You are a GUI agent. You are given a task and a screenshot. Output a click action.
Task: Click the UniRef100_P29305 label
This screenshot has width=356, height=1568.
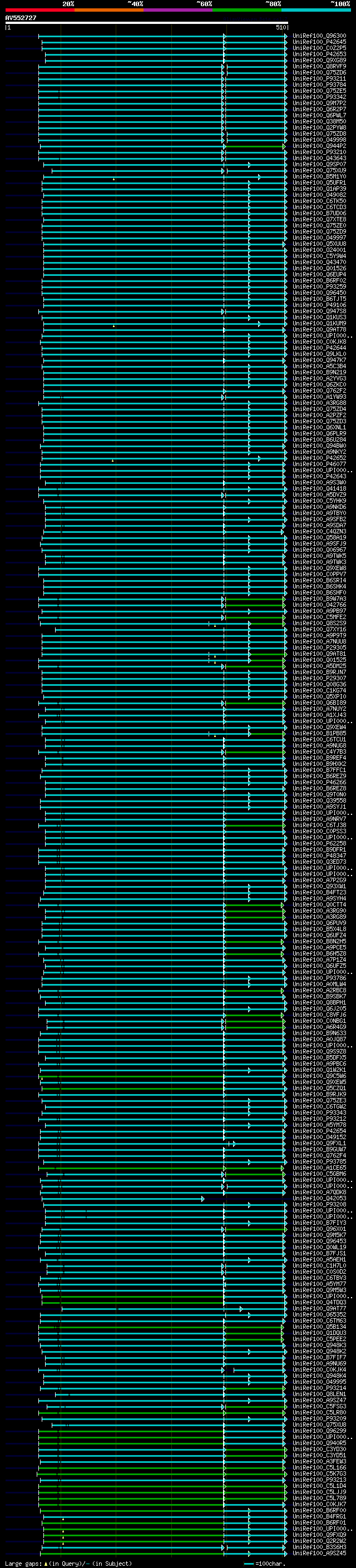point(319,647)
